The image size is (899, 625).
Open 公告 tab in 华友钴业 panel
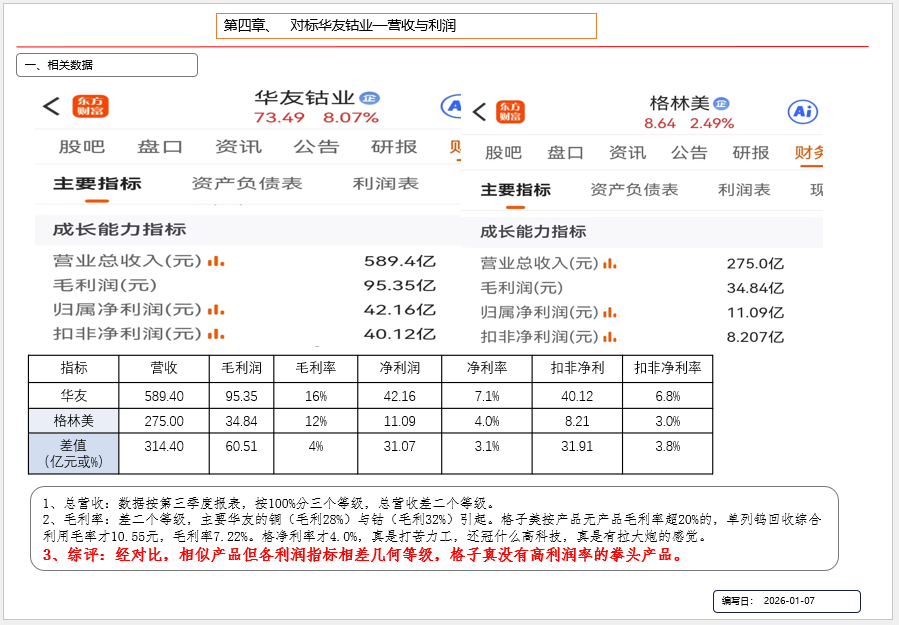[316, 147]
